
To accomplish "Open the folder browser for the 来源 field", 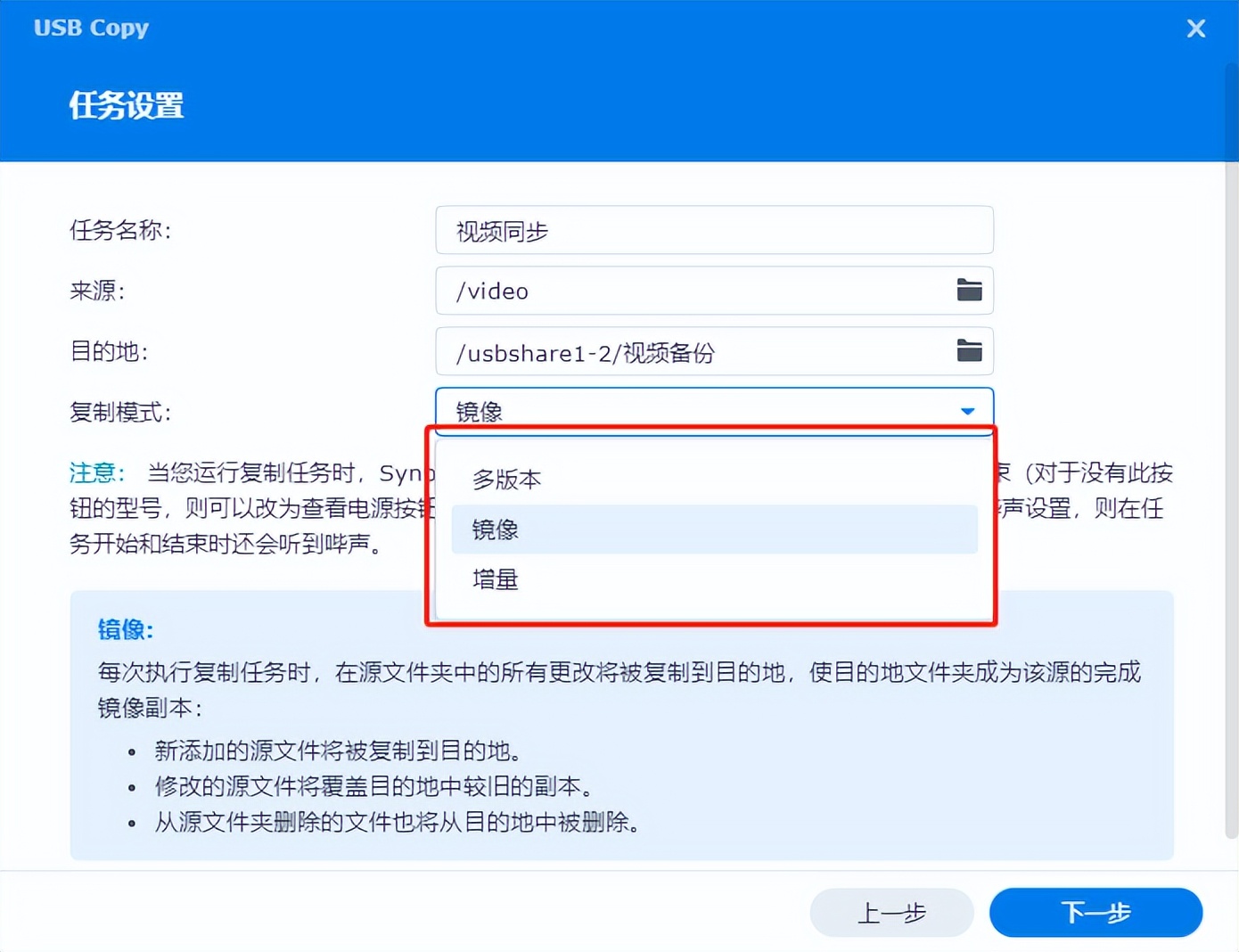I will [969, 290].
